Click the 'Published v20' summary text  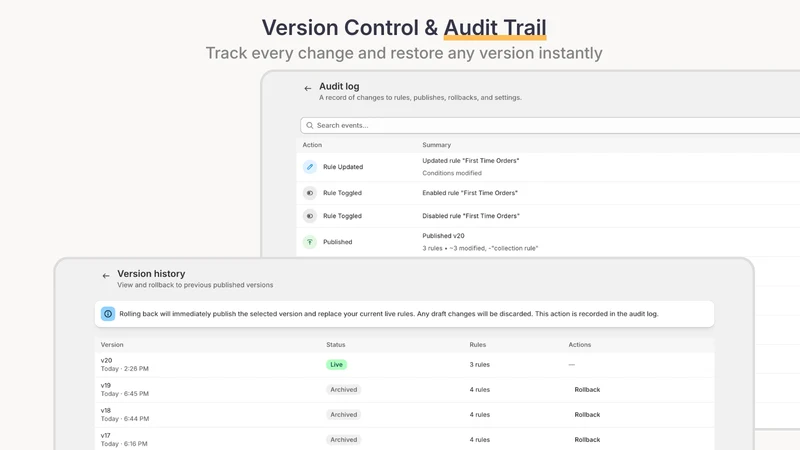(x=443, y=236)
